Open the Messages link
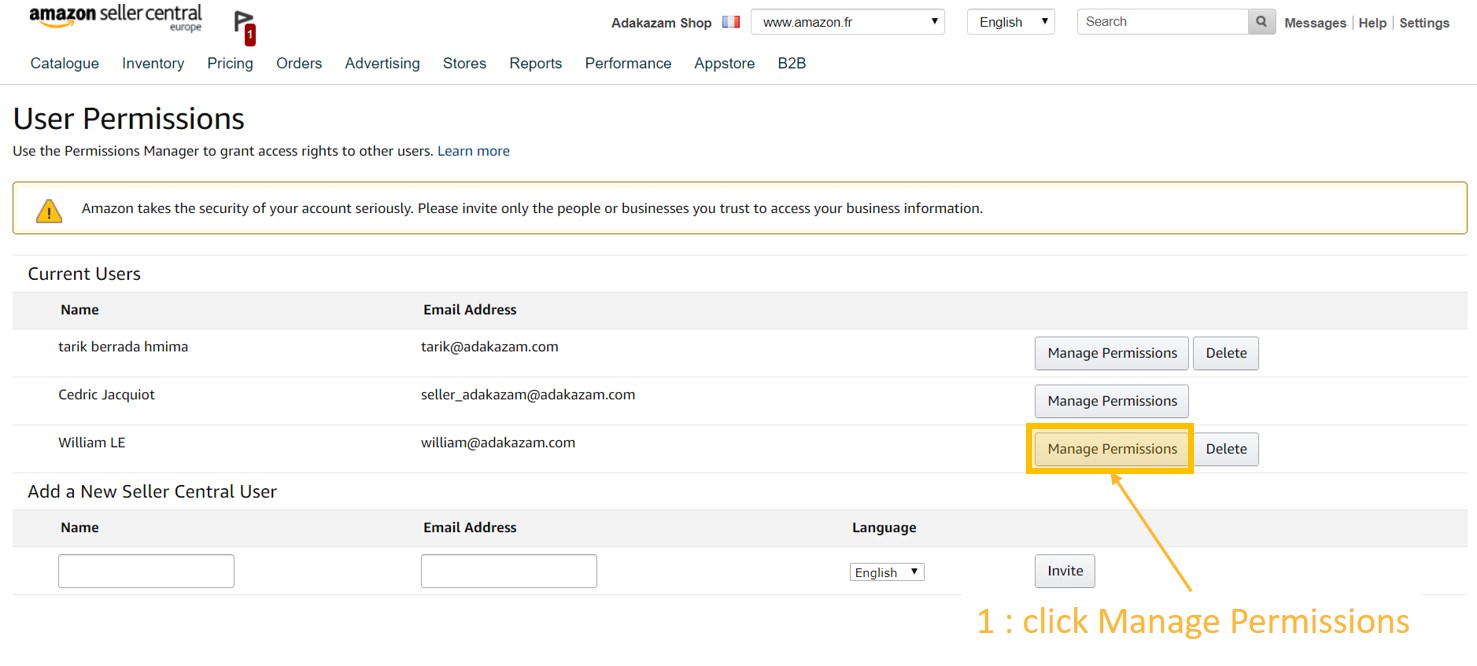The image size is (1477, 666). point(1314,23)
